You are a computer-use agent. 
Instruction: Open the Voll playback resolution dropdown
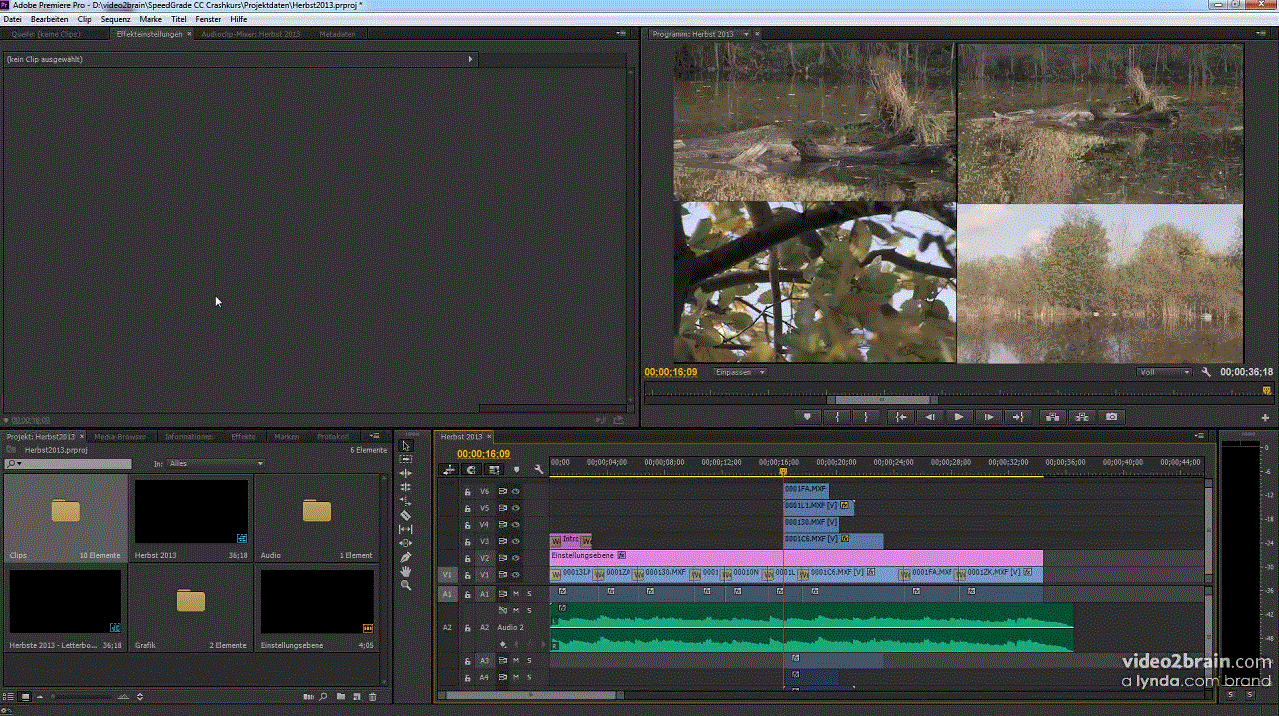pos(1165,372)
